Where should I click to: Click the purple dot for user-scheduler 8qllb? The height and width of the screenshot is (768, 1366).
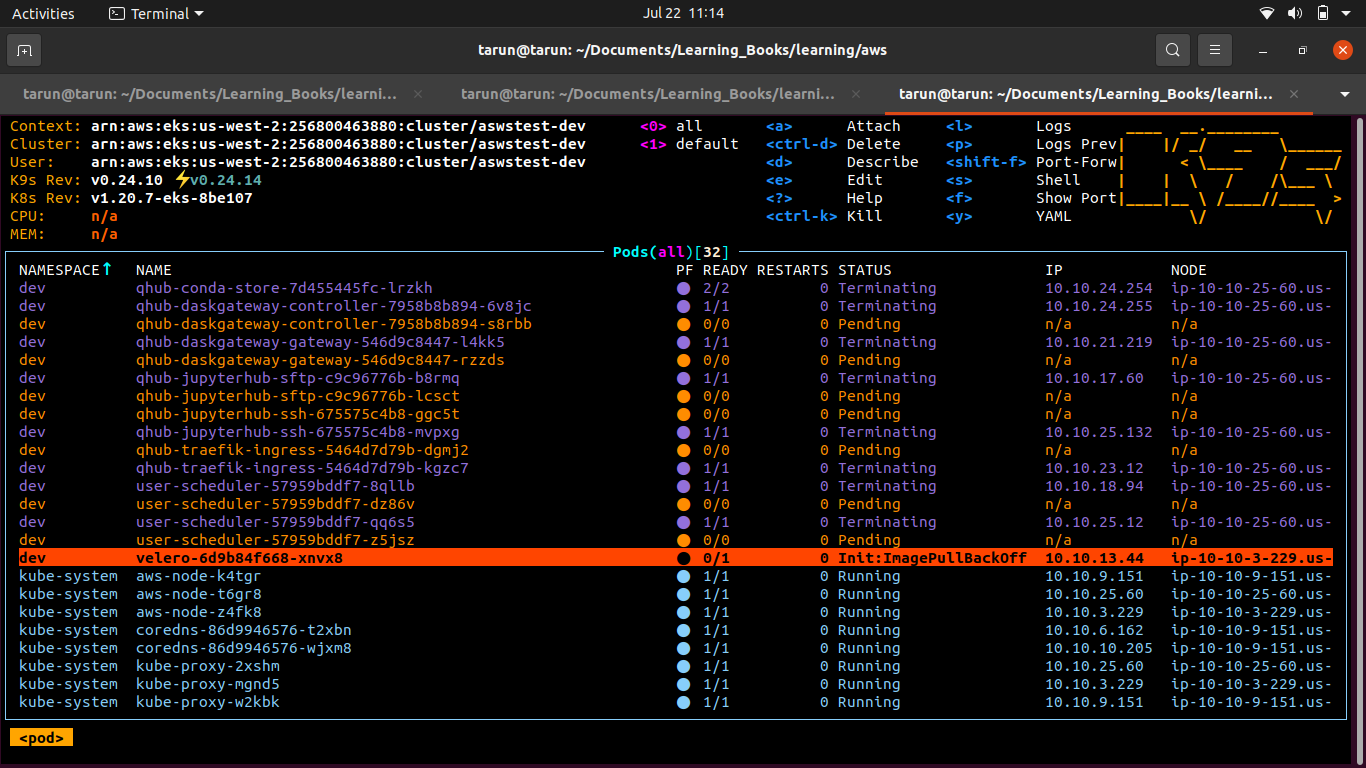684,486
